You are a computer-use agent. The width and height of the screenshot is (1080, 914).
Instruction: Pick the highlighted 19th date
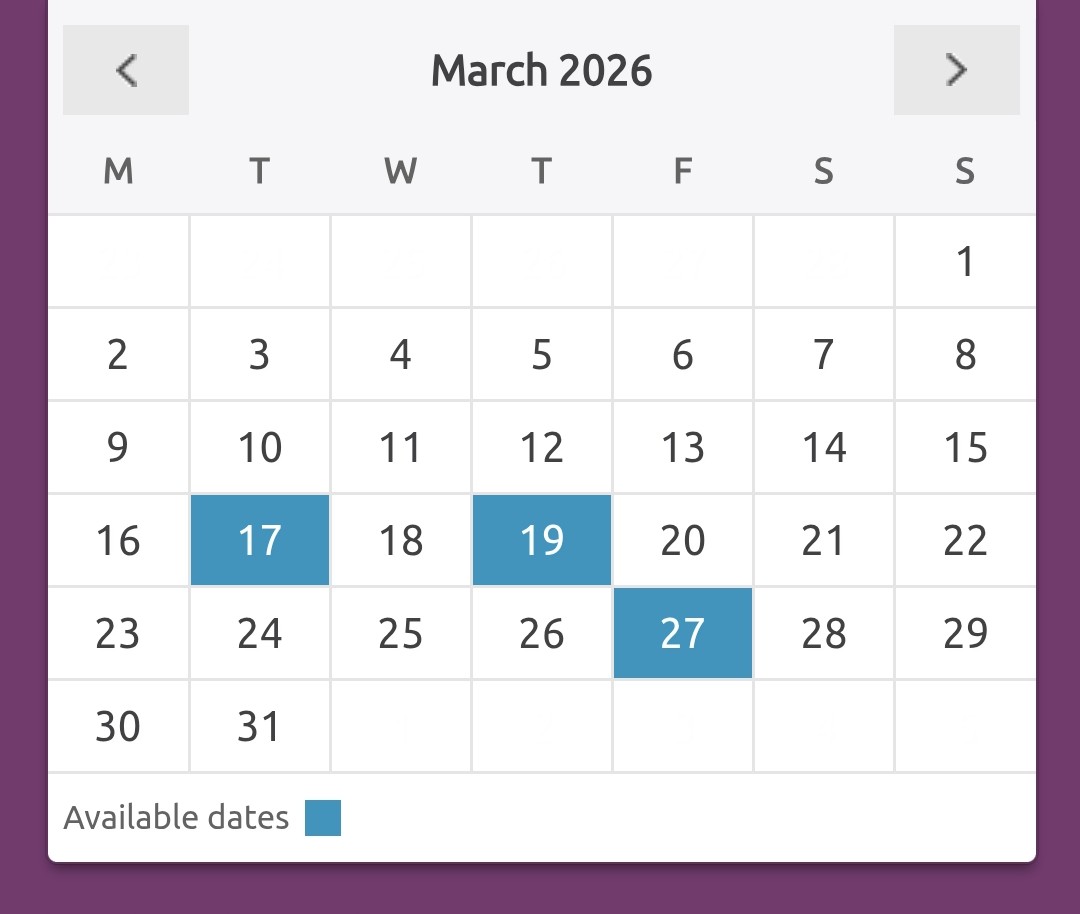[542, 540]
